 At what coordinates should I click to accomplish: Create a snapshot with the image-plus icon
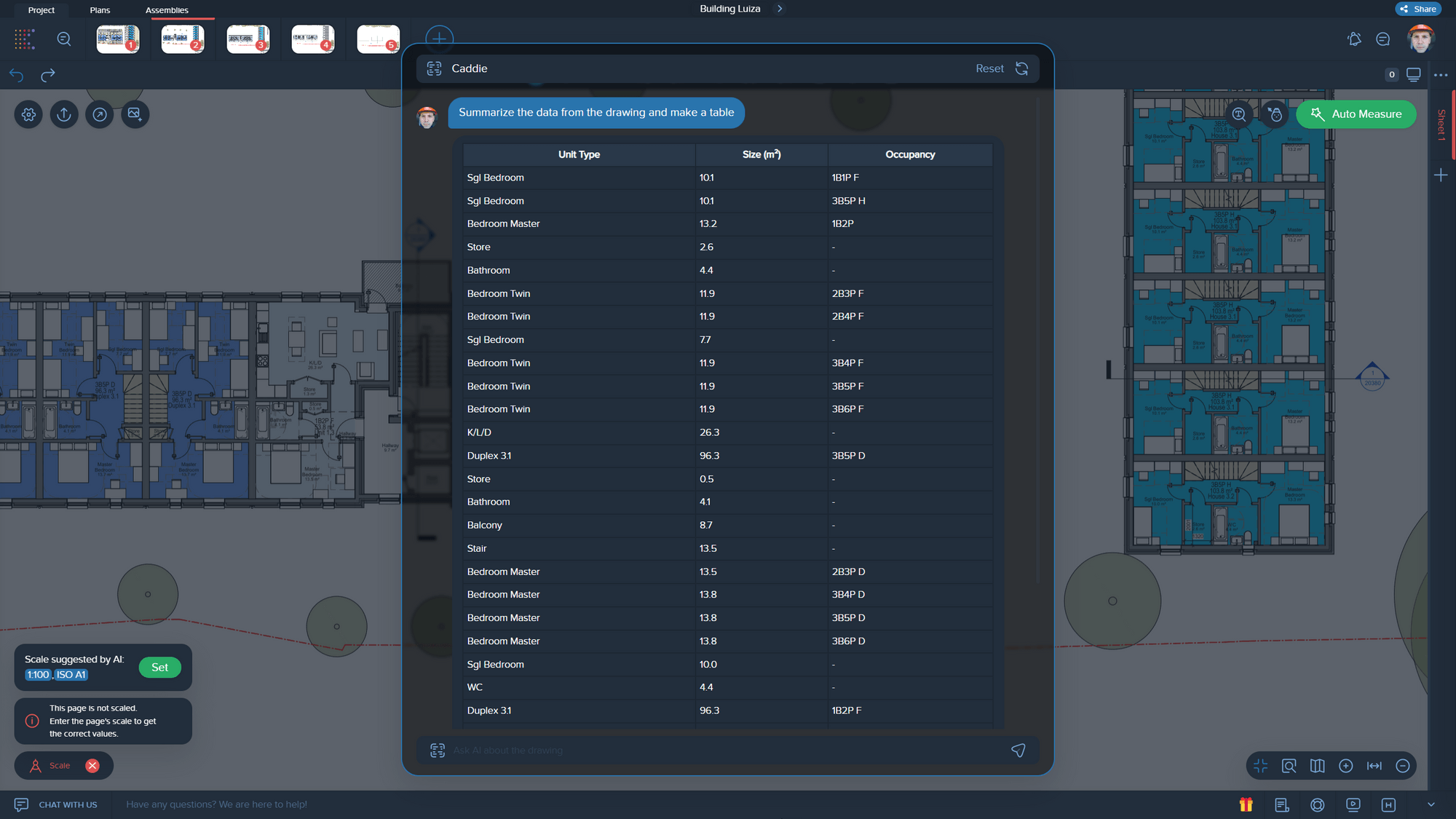[135, 114]
